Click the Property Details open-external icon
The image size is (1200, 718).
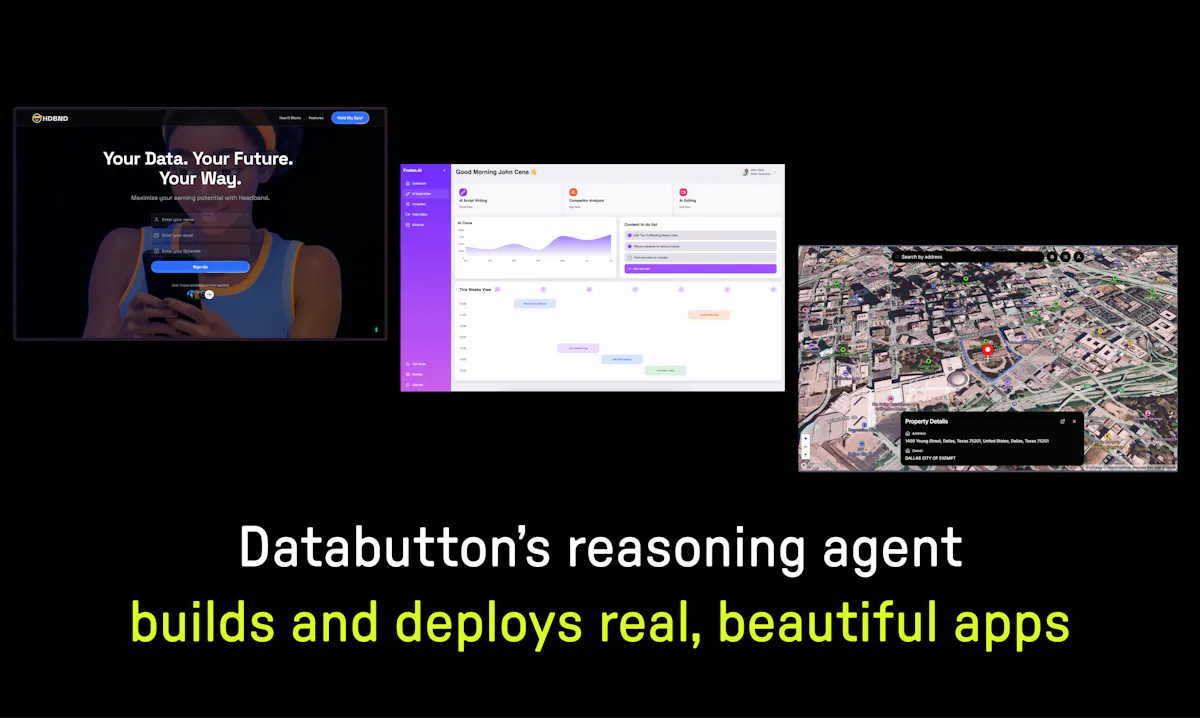pos(1062,421)
